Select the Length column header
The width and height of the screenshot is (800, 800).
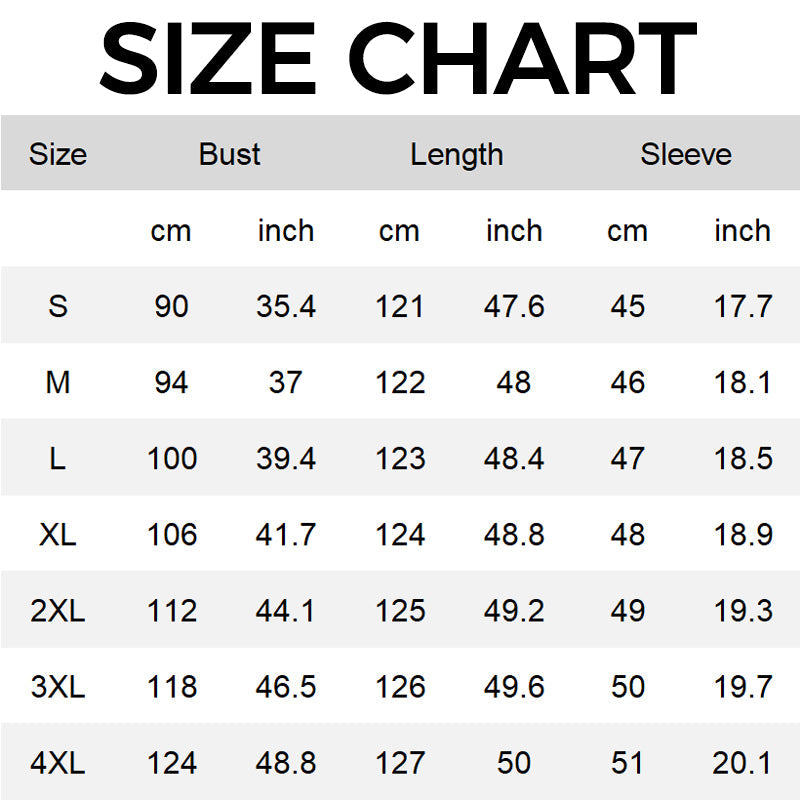(456, 154)
